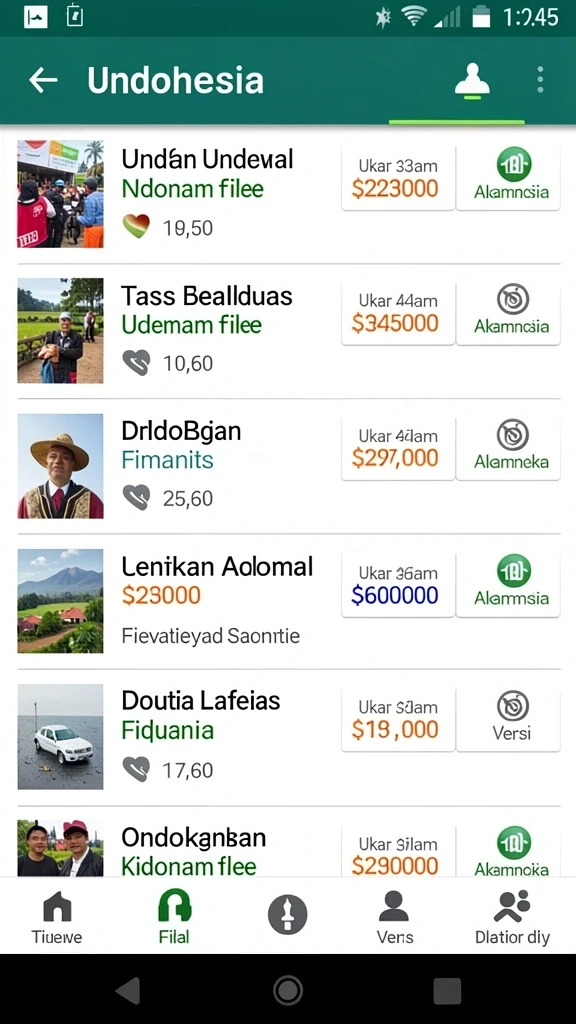Tap the $600000 price button
The height and width of the screenshot is (1024, 576).
398,584
